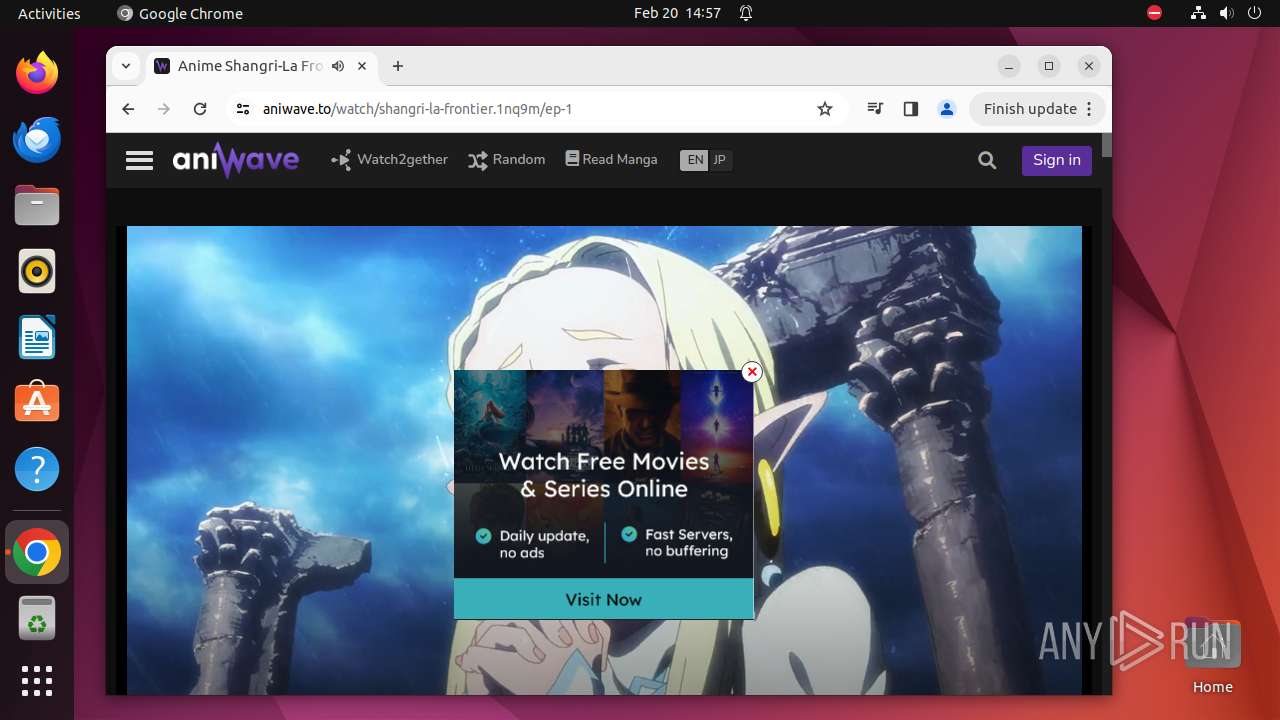Open Chrome three-dot menu
The height and width of the screenshot is (720, 1280).
point(1089,109)
